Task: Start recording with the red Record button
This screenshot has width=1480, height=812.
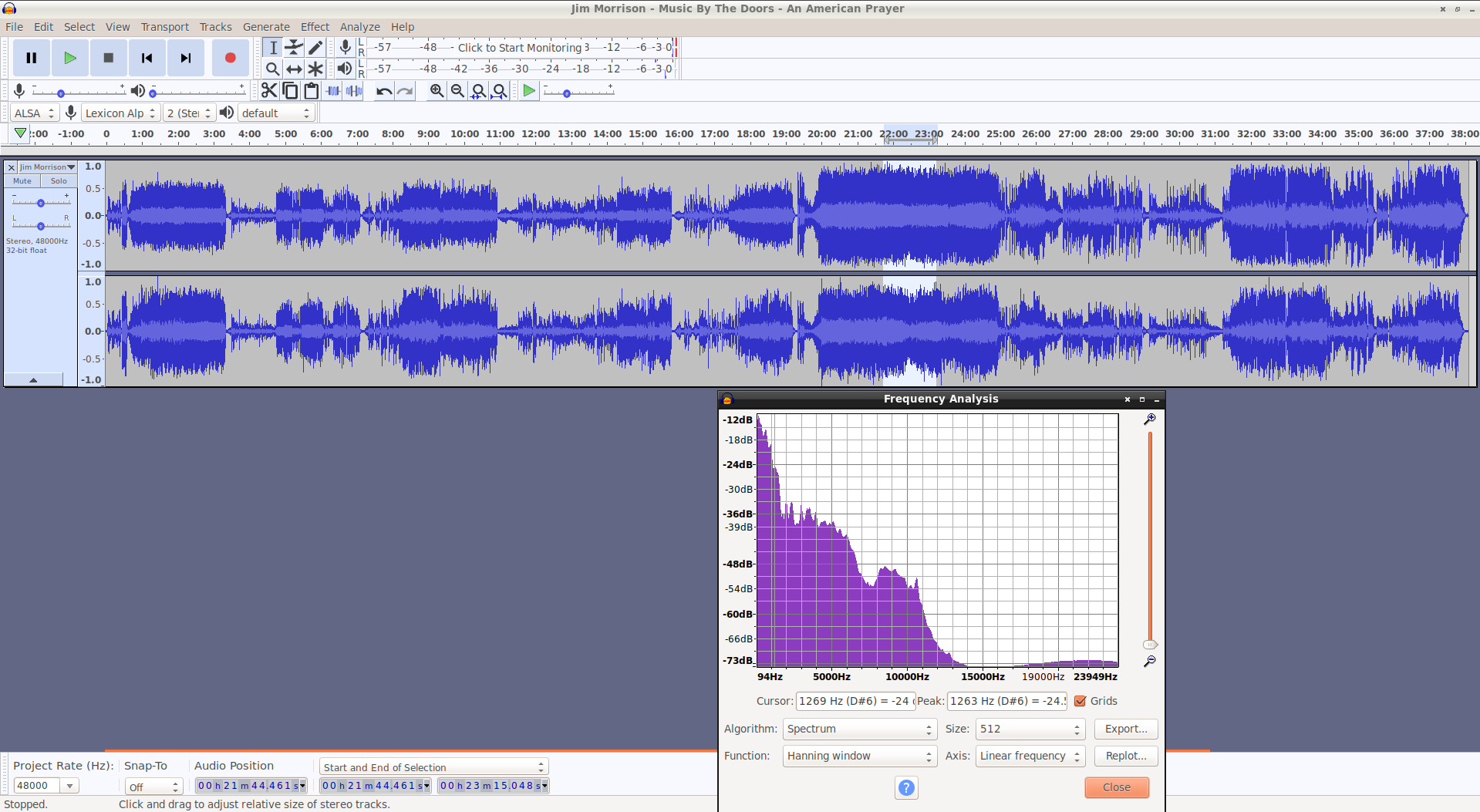Action: (x=230, y=58)
